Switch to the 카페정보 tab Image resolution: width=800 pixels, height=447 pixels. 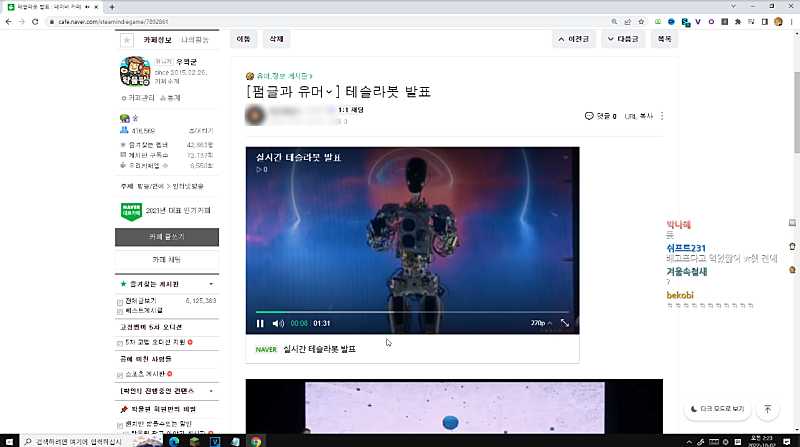click(x=157, y=40)
